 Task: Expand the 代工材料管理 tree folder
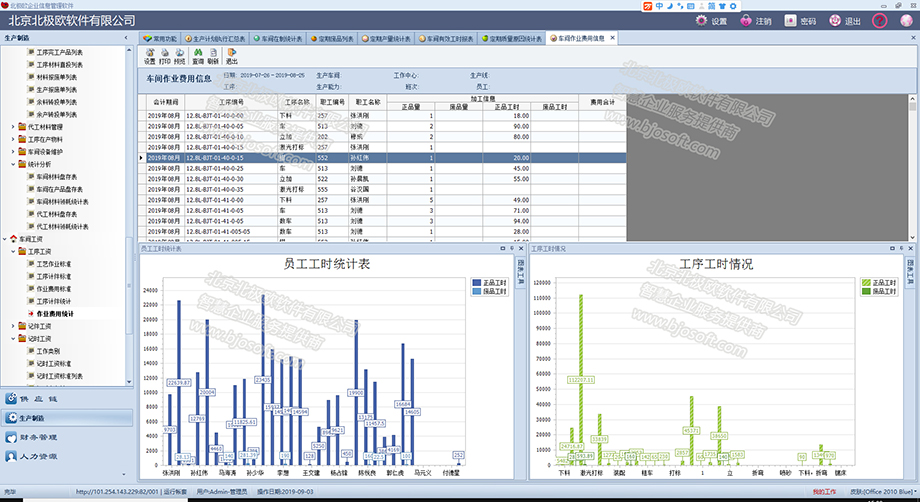[x=13, y=127]
